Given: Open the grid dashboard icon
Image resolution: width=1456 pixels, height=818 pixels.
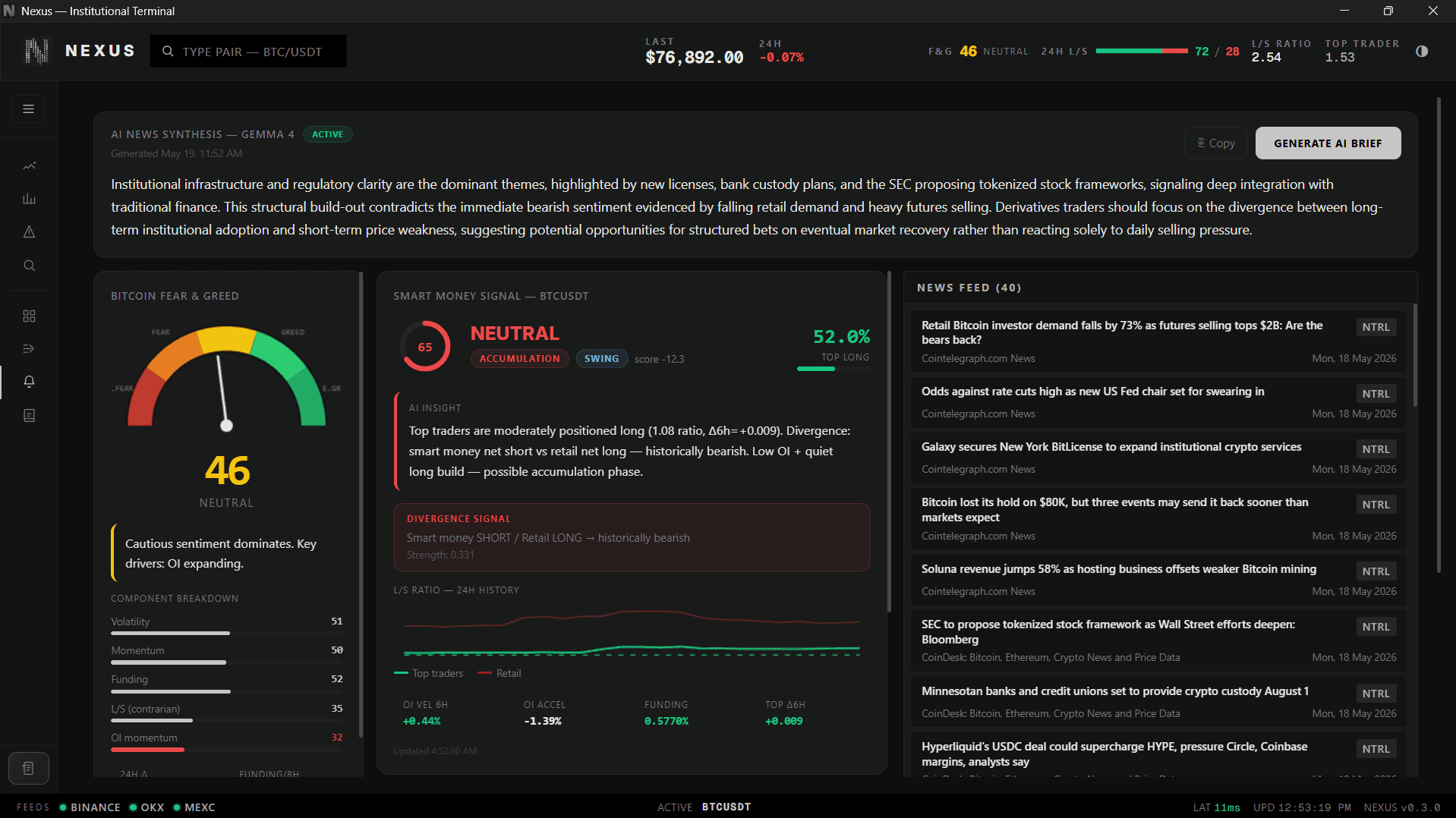Looking at the screenshot, I should 29,316.
